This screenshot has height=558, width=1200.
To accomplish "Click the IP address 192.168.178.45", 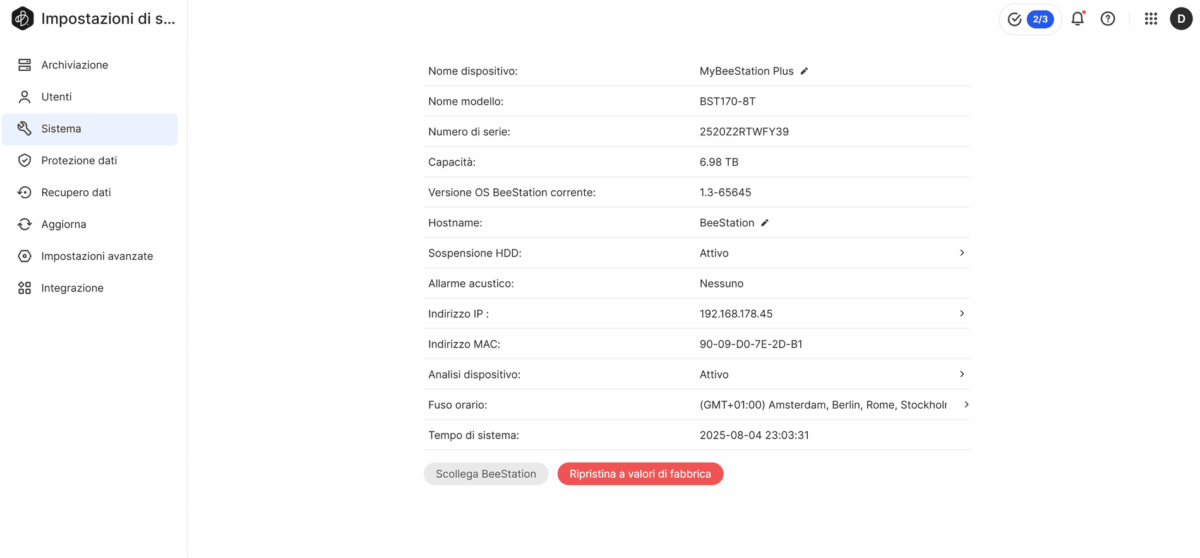I will pyautogui.click(x=736, y=313).
